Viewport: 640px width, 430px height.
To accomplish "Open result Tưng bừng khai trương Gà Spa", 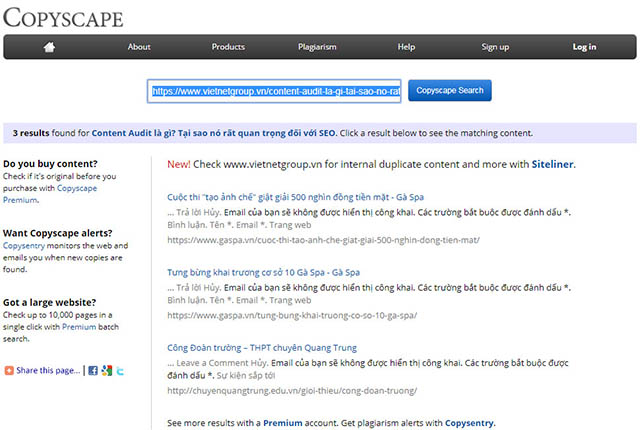I will 263,272.
